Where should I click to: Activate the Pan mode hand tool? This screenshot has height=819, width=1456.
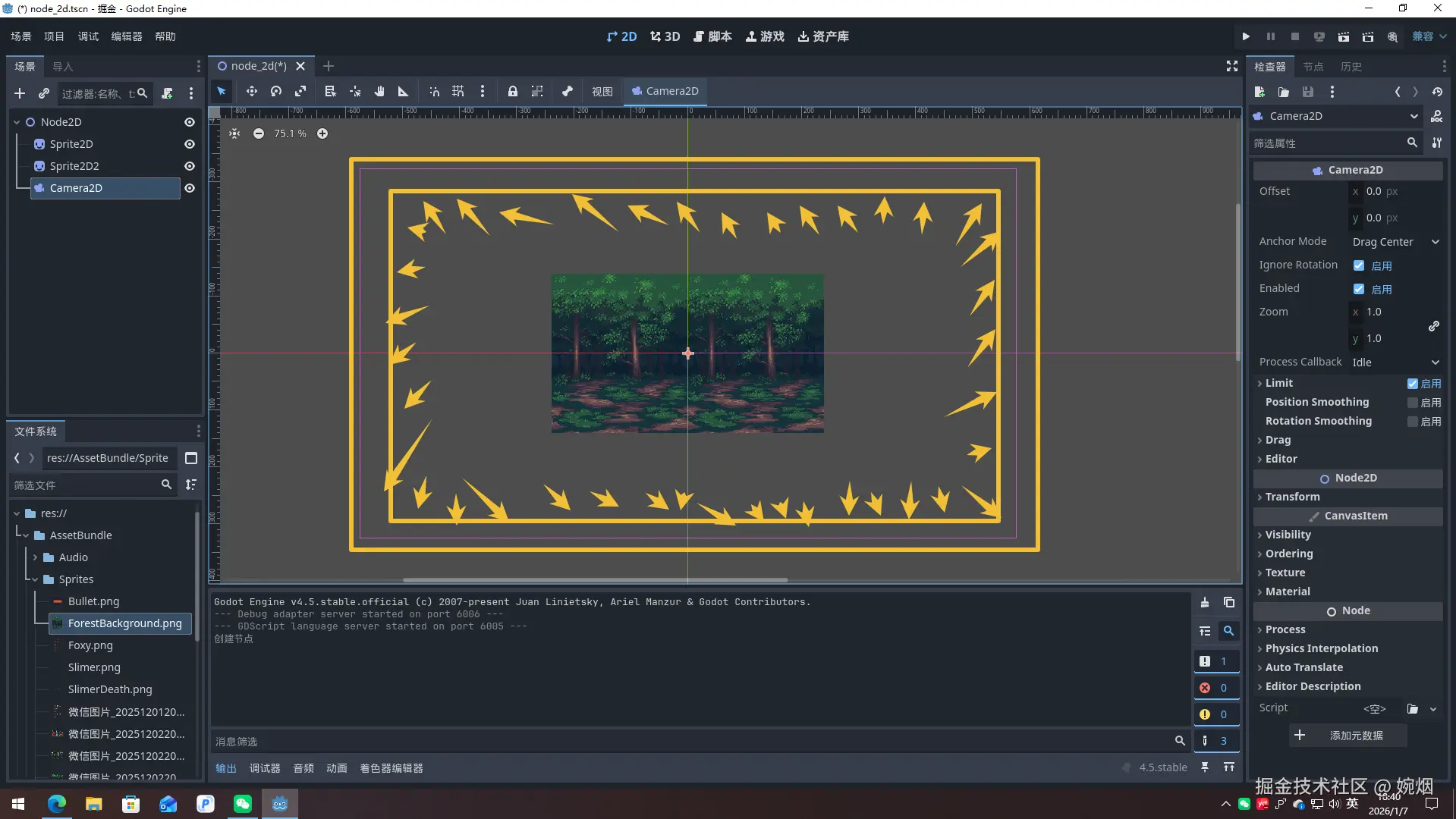379,91
